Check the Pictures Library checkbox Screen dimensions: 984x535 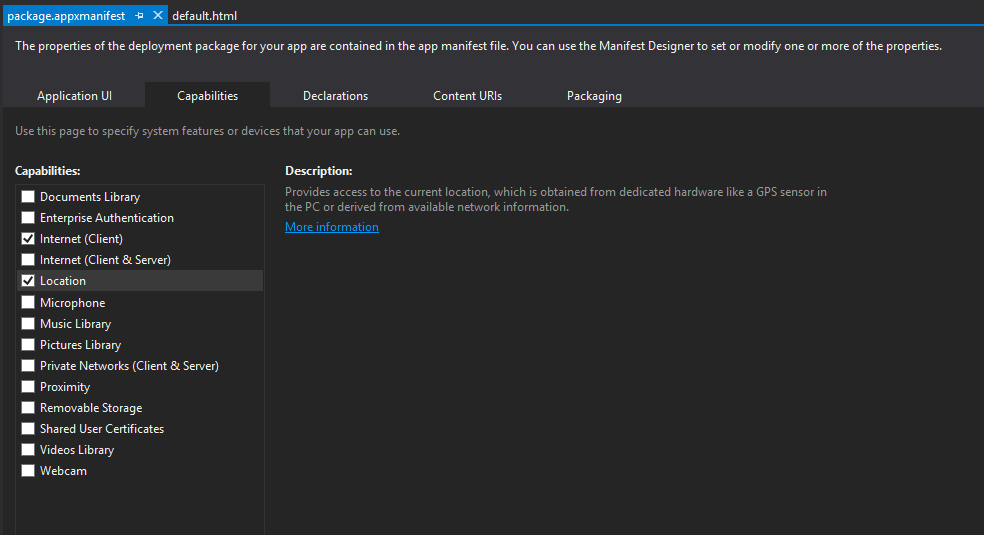[28, 345]
